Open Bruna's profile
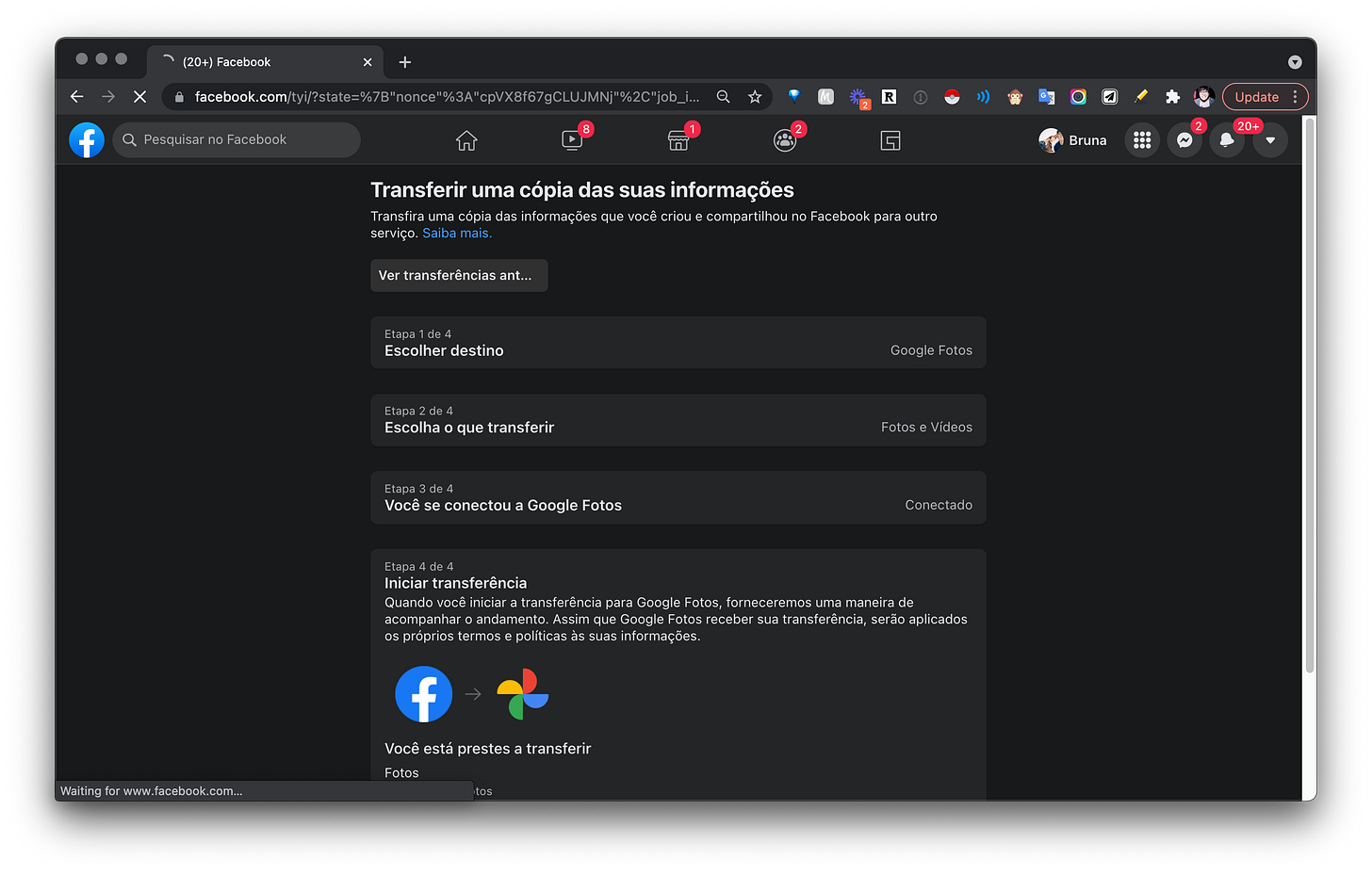The width and height of the screenshot is (1372, 874). coord(1073,140)
